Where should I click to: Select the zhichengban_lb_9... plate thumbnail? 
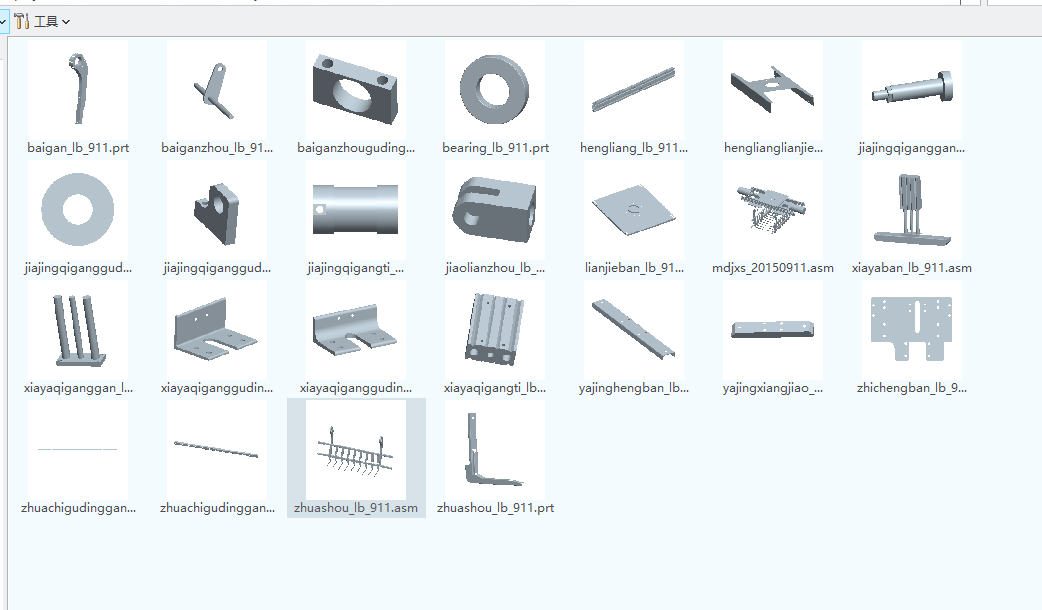click(912, 330)
